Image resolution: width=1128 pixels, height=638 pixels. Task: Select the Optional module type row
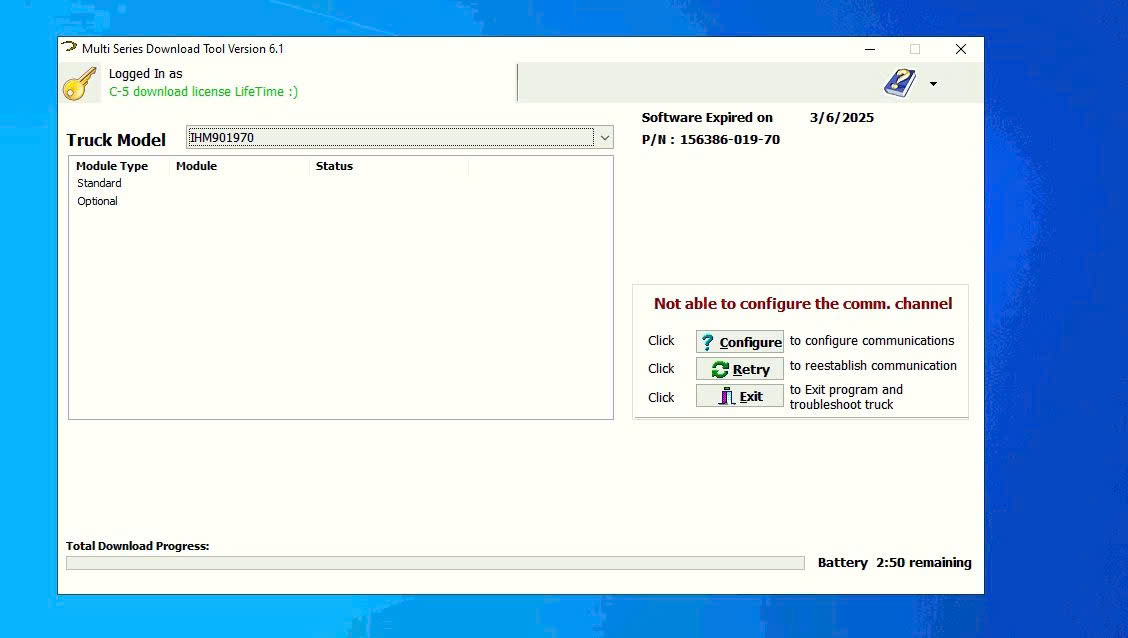[97, 201]
